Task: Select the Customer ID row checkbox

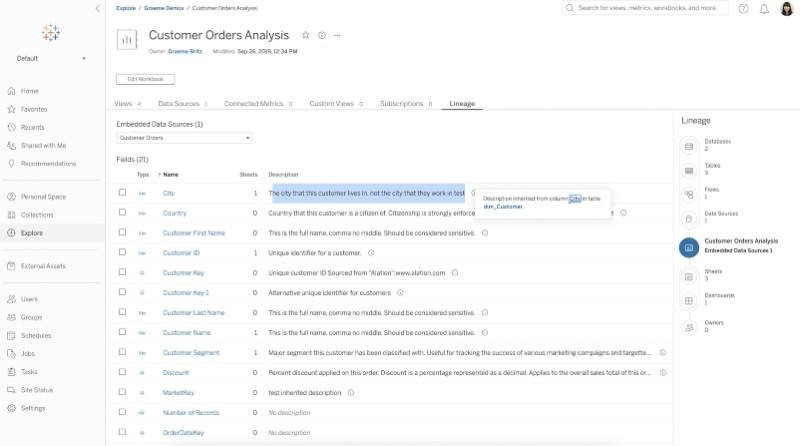Action: 122,253
